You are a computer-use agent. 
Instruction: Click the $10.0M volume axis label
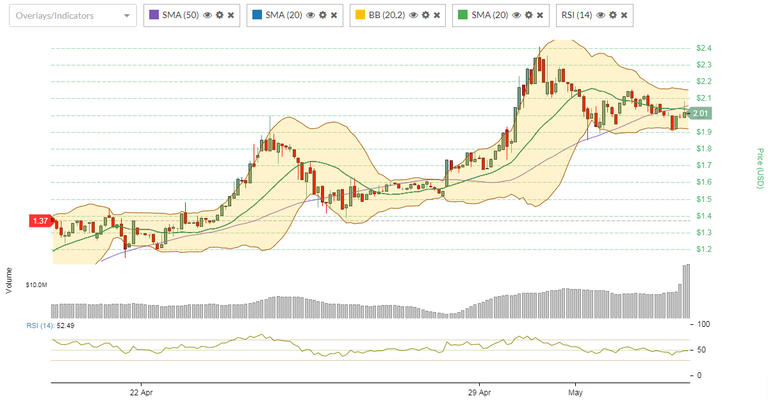[37, 285]
